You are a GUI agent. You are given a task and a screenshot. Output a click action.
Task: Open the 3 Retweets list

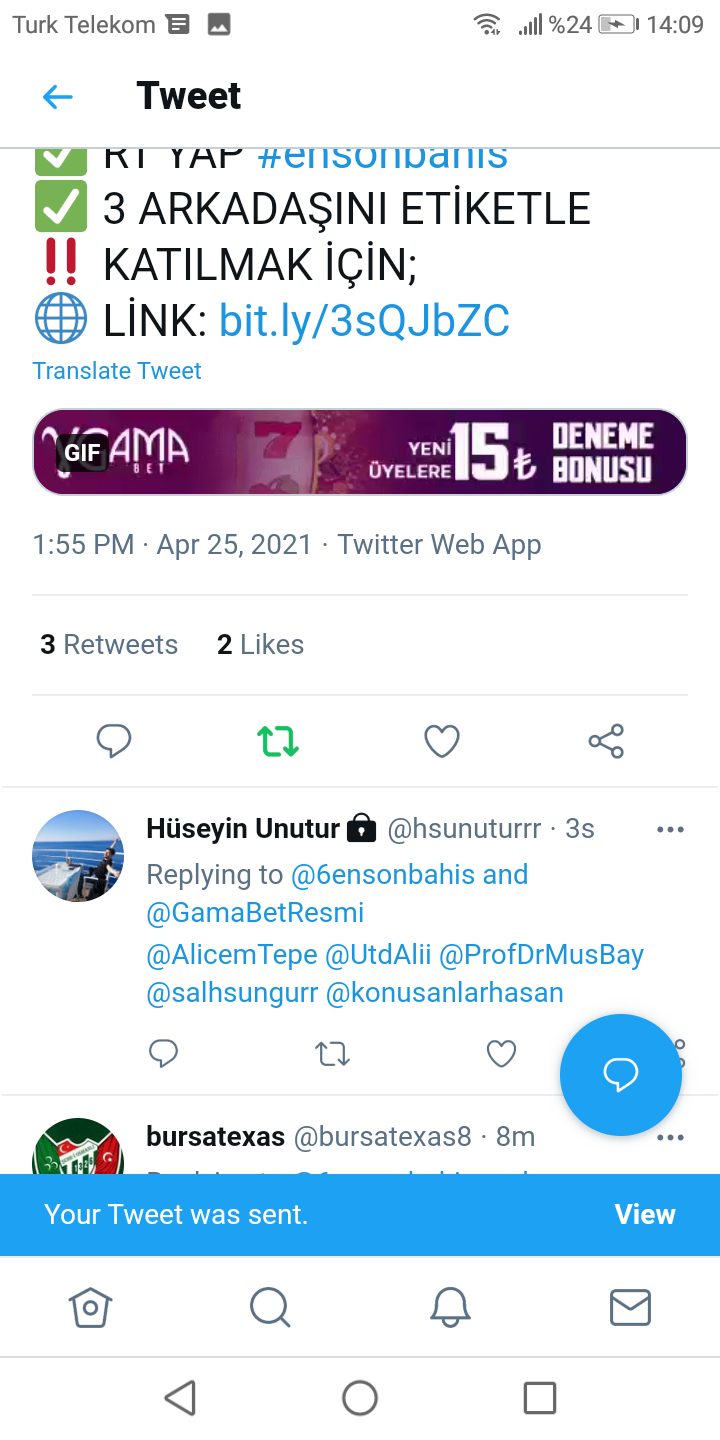109,645
